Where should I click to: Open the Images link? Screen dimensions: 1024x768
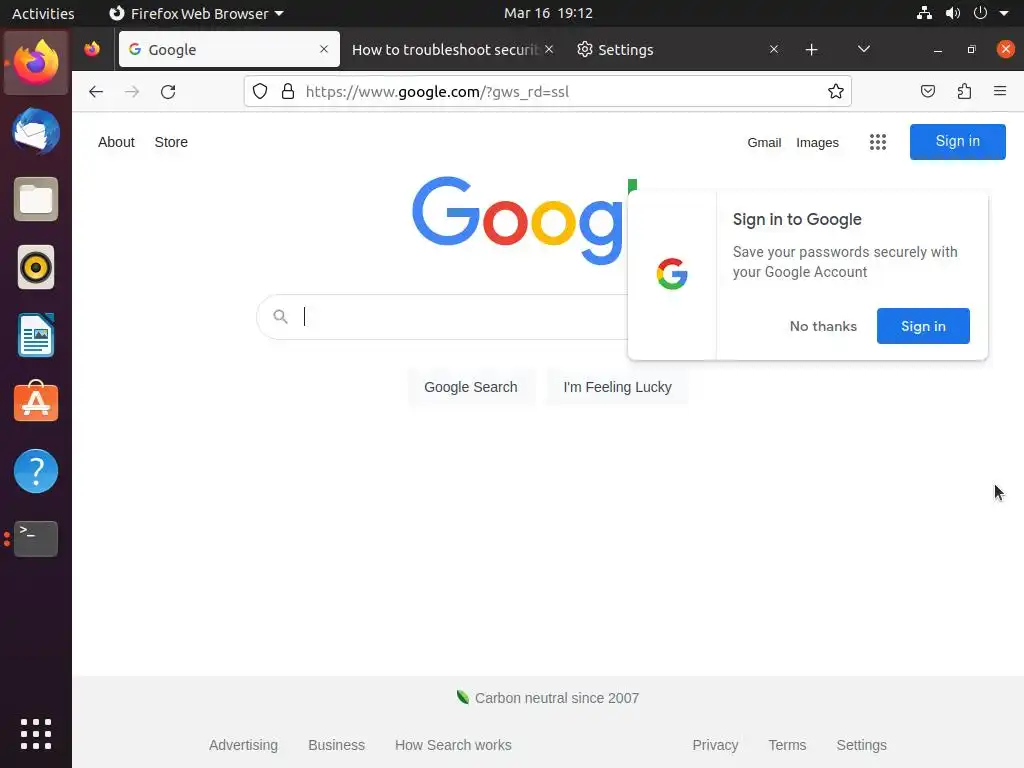point(817,142)
